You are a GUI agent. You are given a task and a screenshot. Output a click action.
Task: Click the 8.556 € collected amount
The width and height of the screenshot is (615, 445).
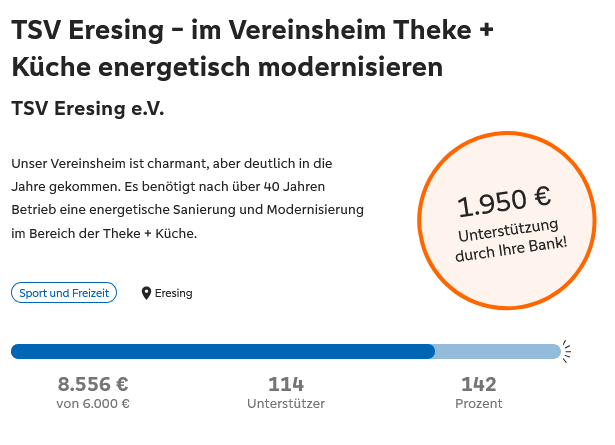[x=93, y=384]
